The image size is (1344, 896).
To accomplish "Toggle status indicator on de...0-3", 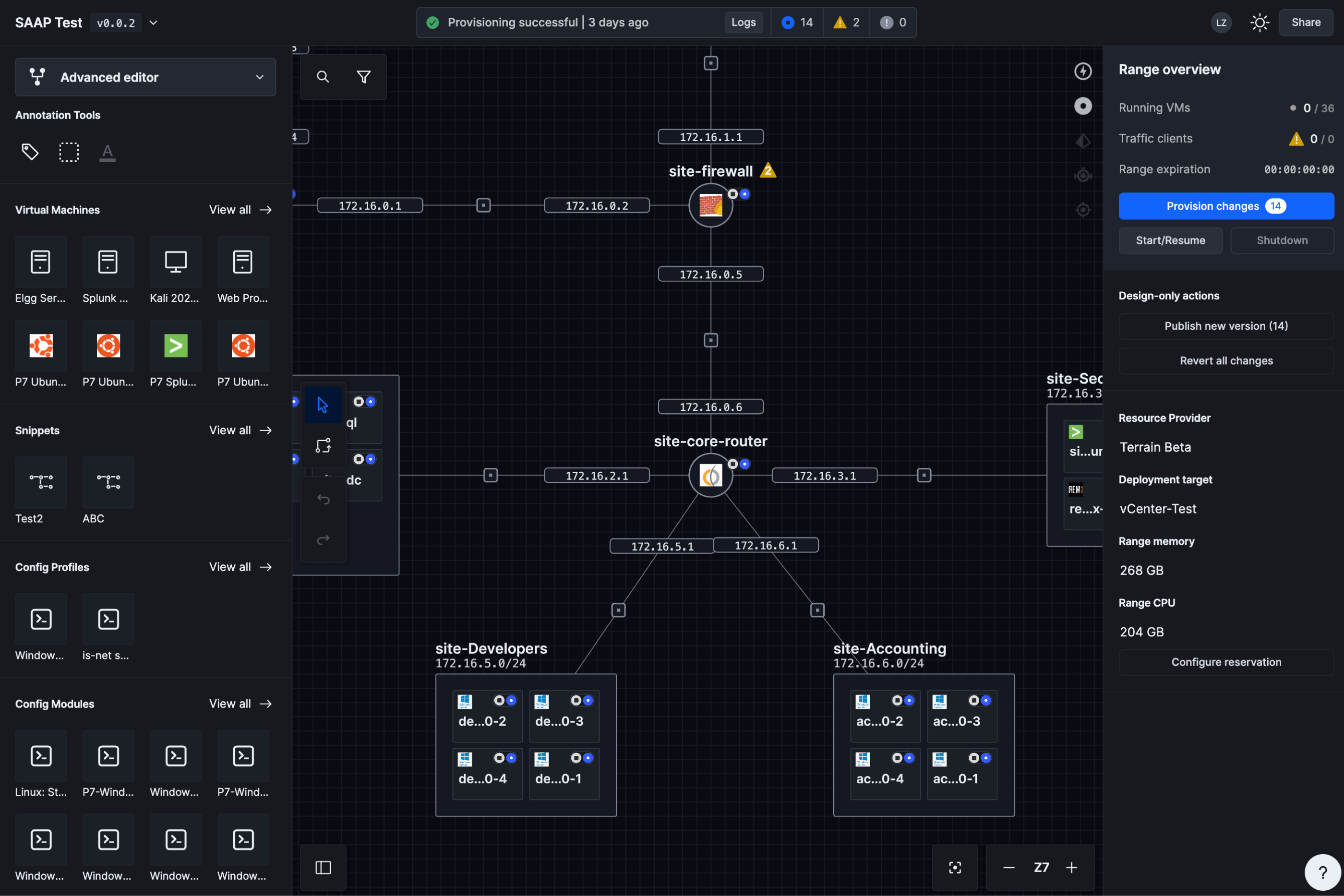I will click(x=582, y=701).
